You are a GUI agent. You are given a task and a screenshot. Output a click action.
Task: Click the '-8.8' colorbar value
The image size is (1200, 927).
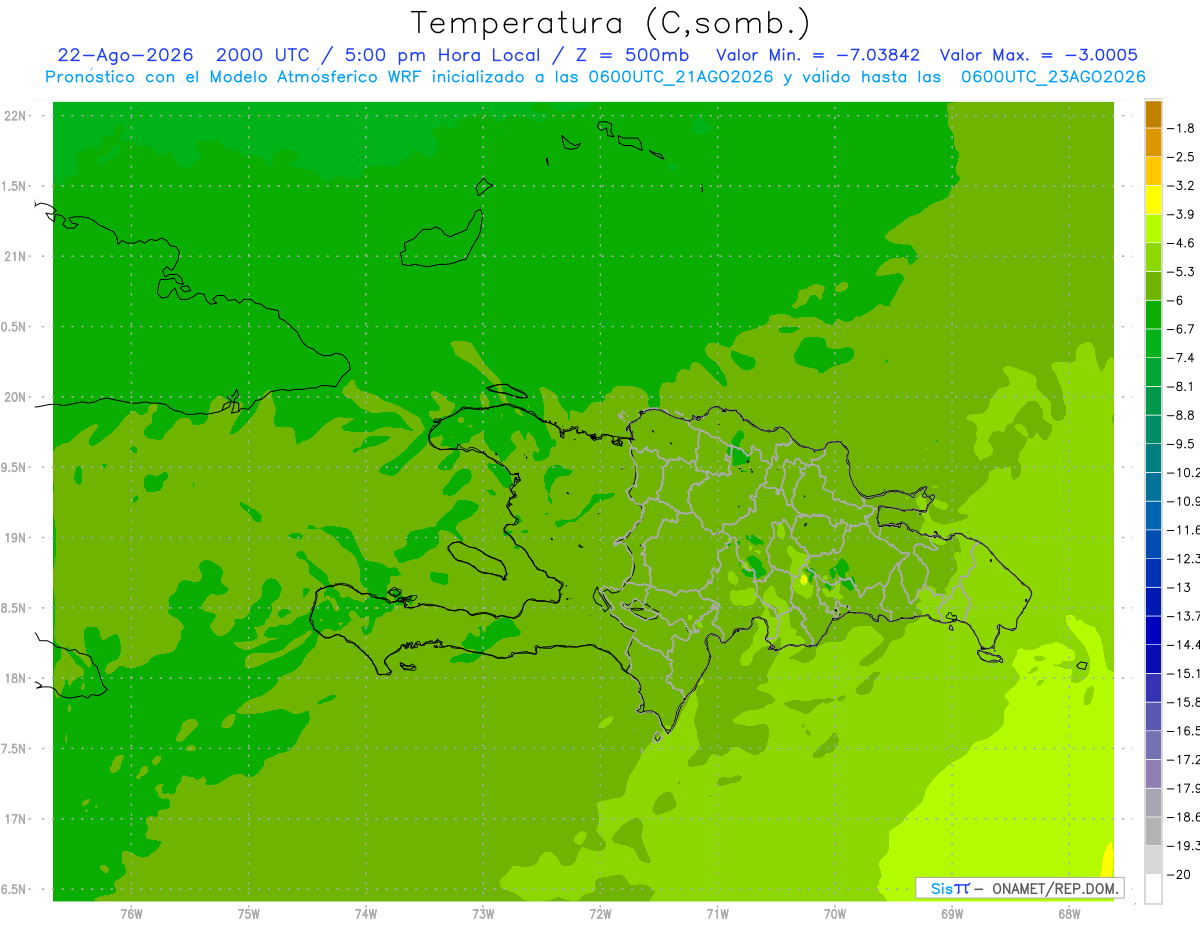click(x=1180, y=415)
